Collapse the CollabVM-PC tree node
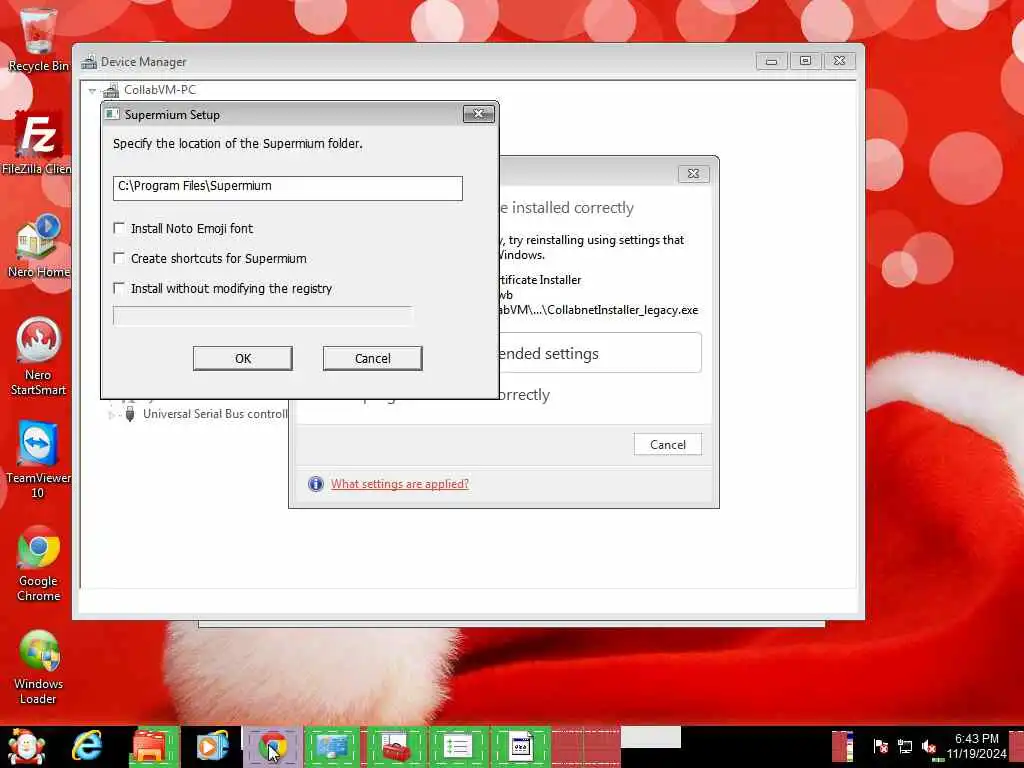The image size is (1024, 768). point(92,91)
